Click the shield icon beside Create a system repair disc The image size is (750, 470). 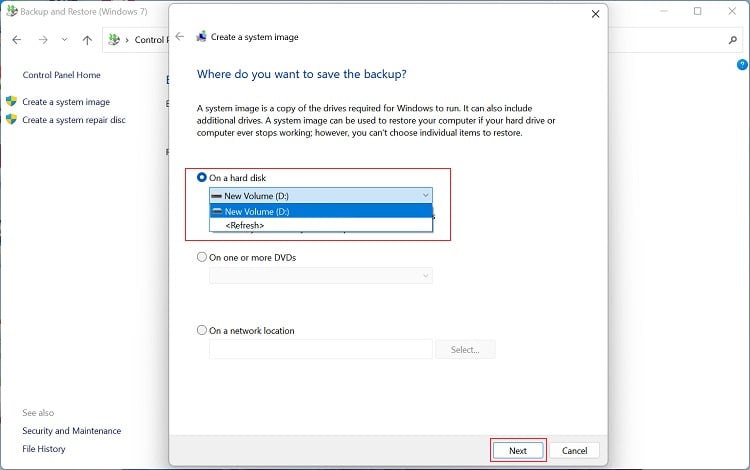point(12,120)
